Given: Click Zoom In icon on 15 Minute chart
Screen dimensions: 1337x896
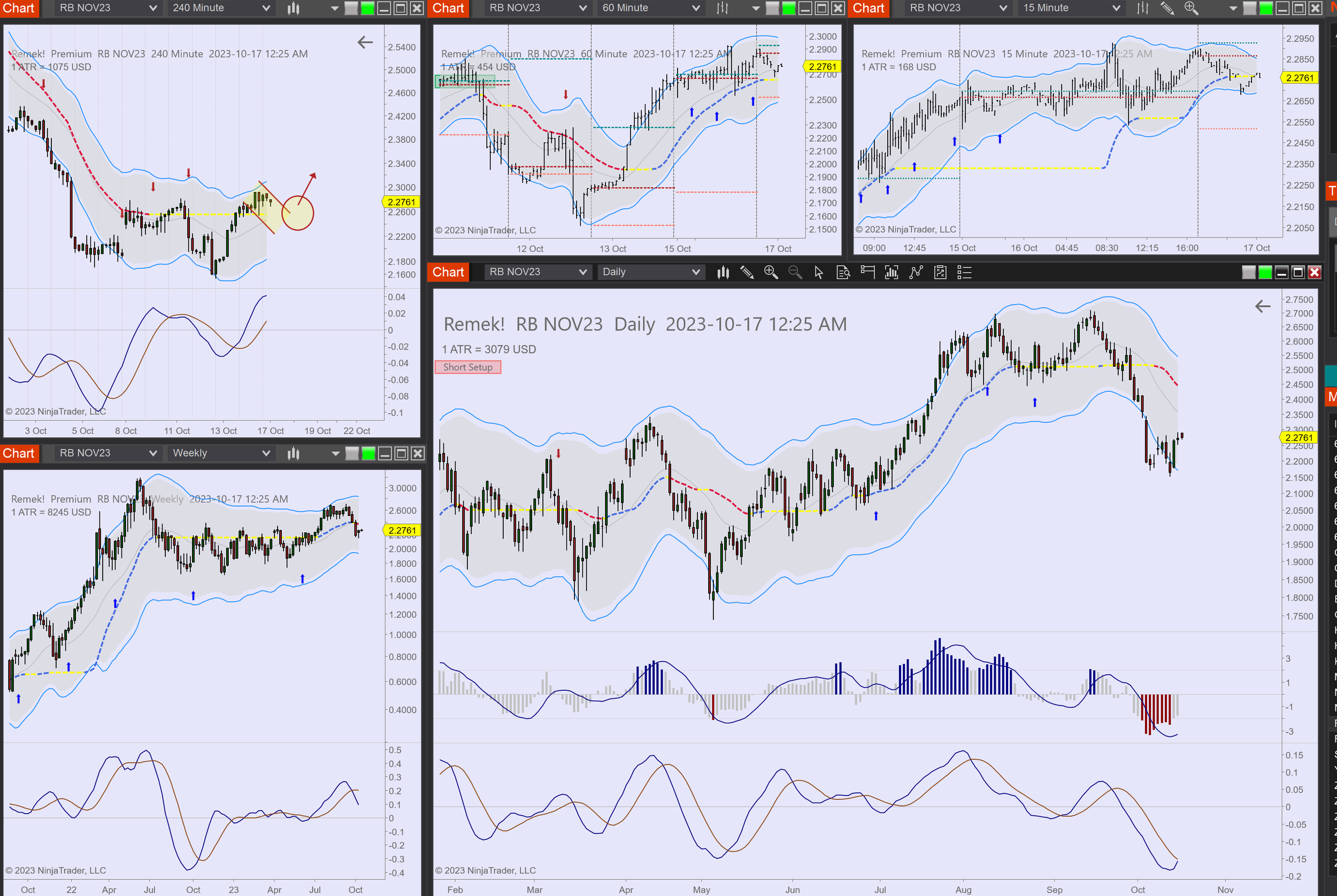Looking at the screenshot, I should [x=1191, y=8].
